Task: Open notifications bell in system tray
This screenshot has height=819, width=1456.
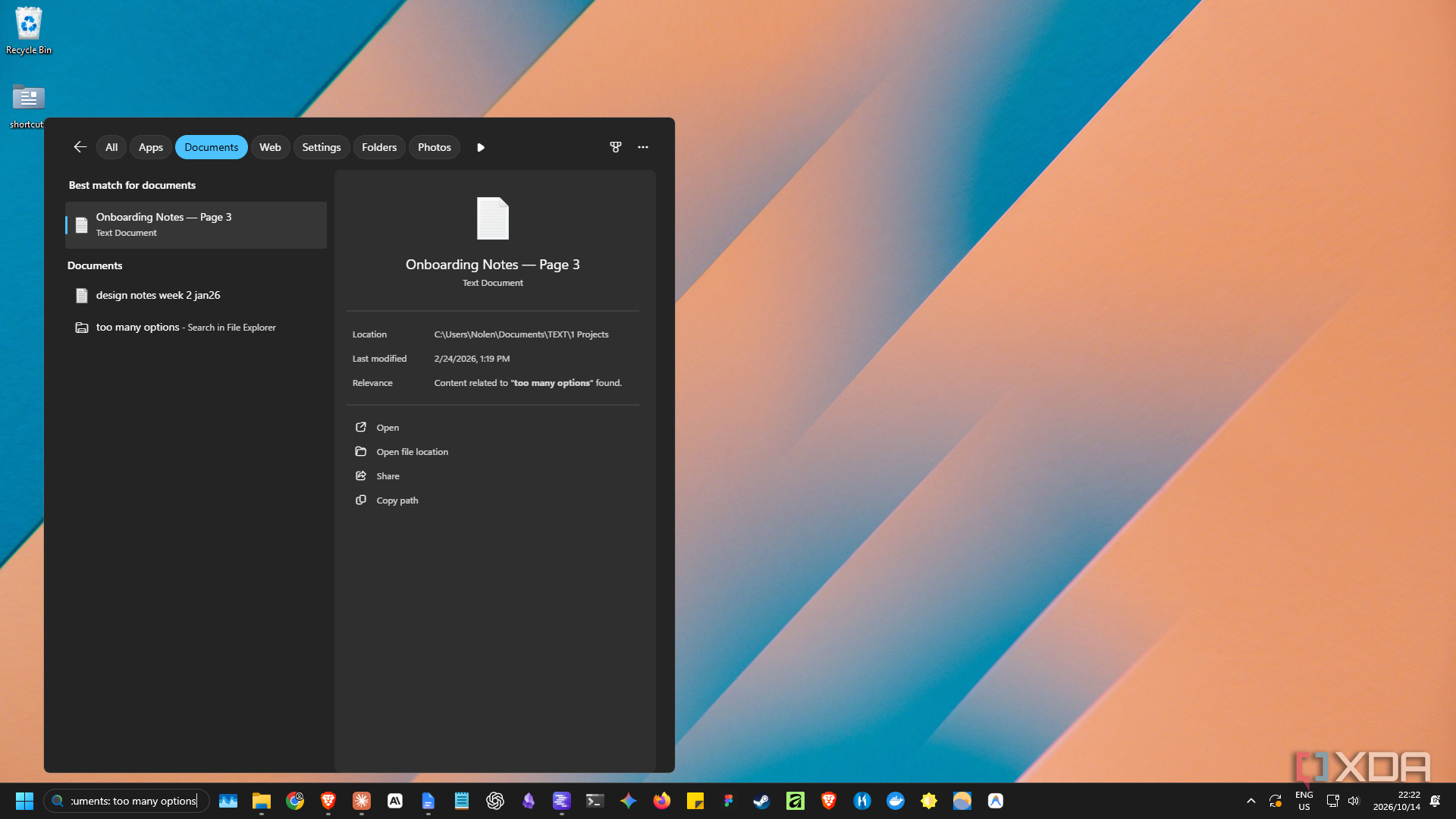Action: tap(1436, 801)
